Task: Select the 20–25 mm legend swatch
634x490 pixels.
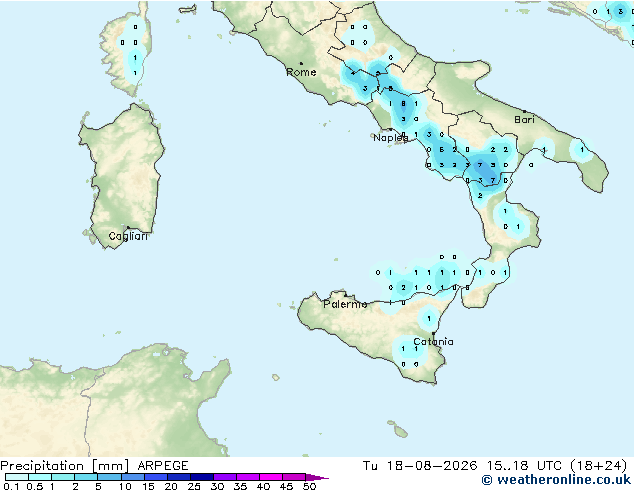Action: pyautogui.click(x=179, y=477)
